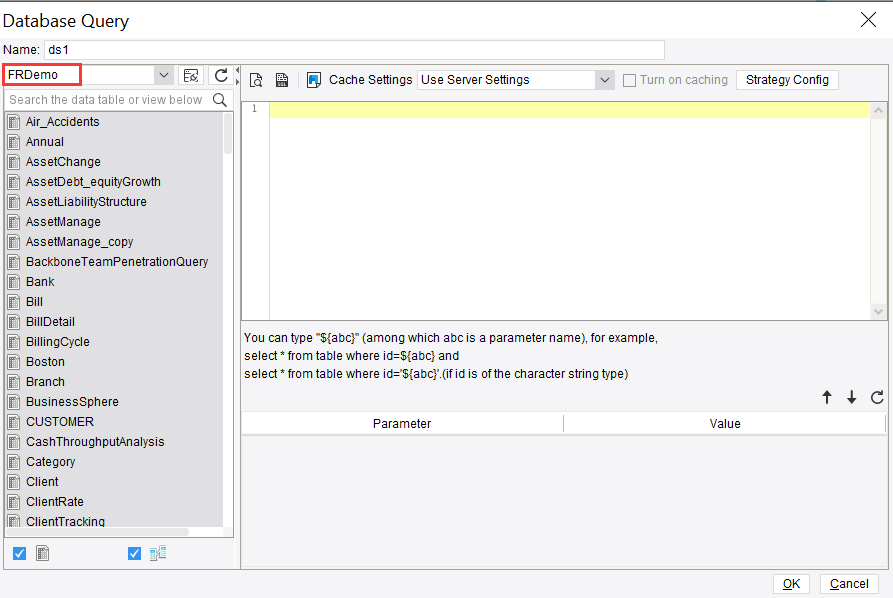Screen dimensions: 893x598
Task: Confirm the query with OK
Action: pos(791,584)
